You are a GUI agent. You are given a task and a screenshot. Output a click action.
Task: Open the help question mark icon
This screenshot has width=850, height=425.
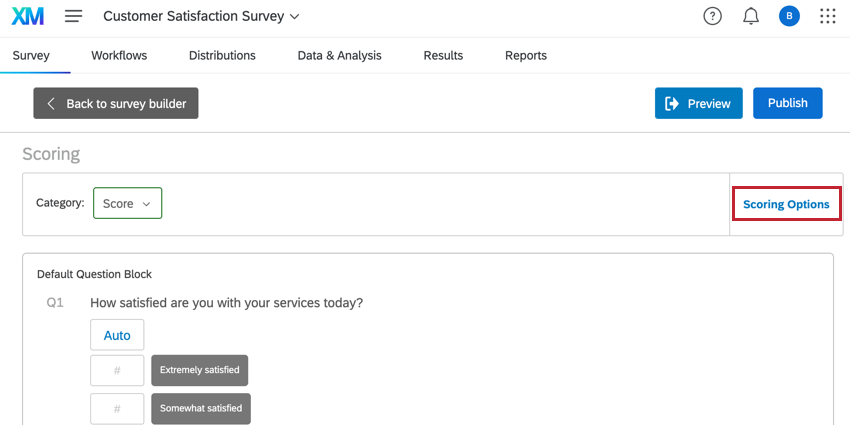click(x=712, y=17)
